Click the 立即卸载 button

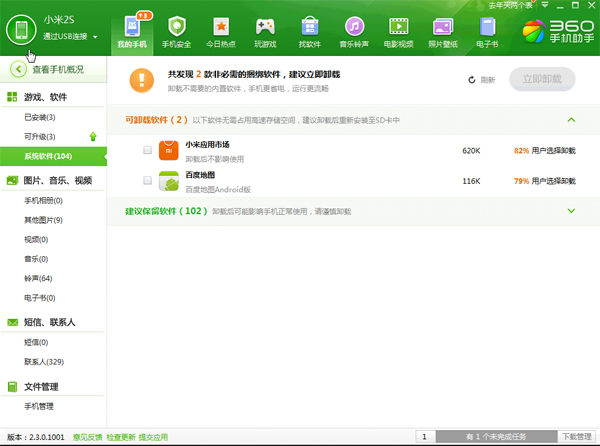tap(542, 78)
